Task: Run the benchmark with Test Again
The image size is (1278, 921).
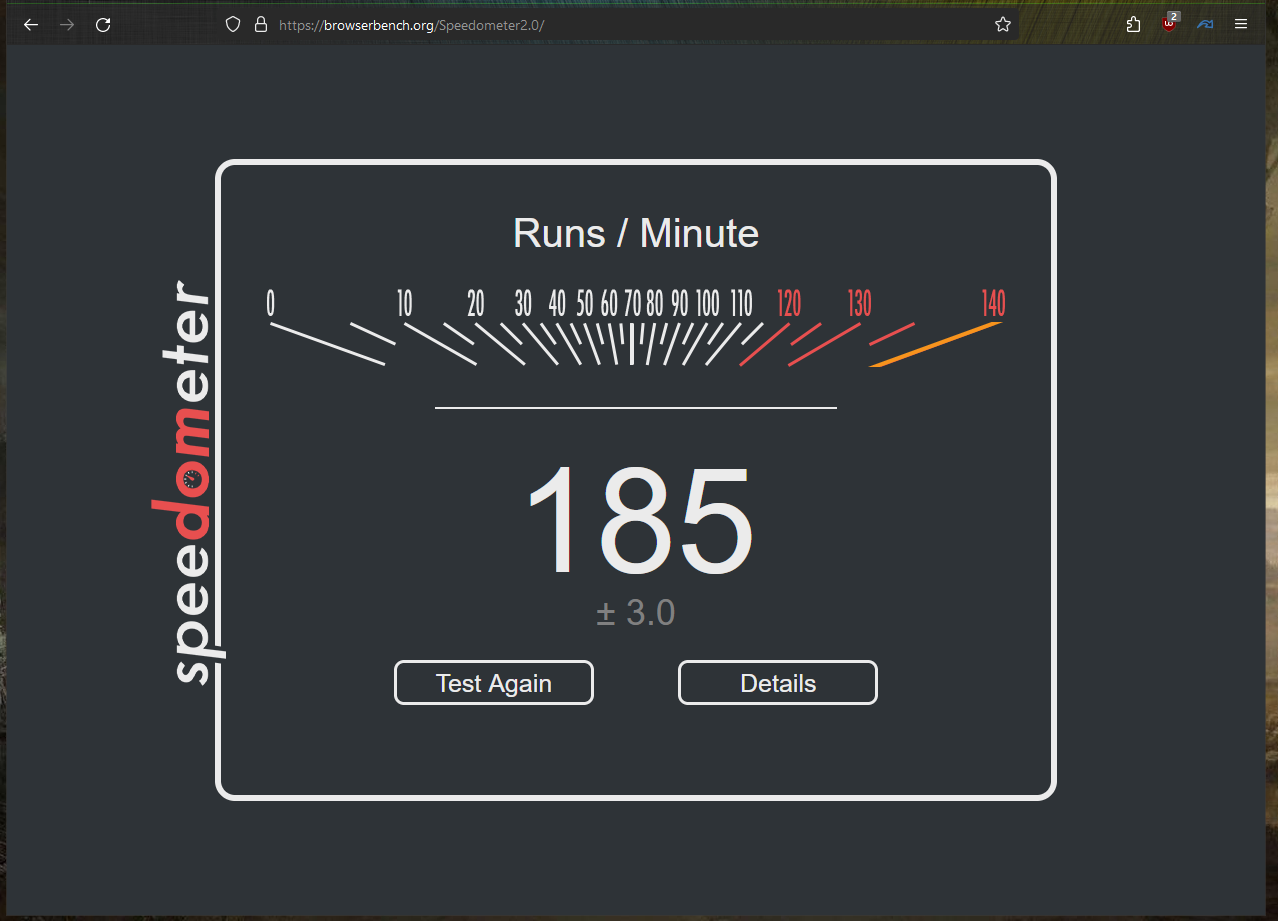Action: pyautogui.click(x=494, y=683)
